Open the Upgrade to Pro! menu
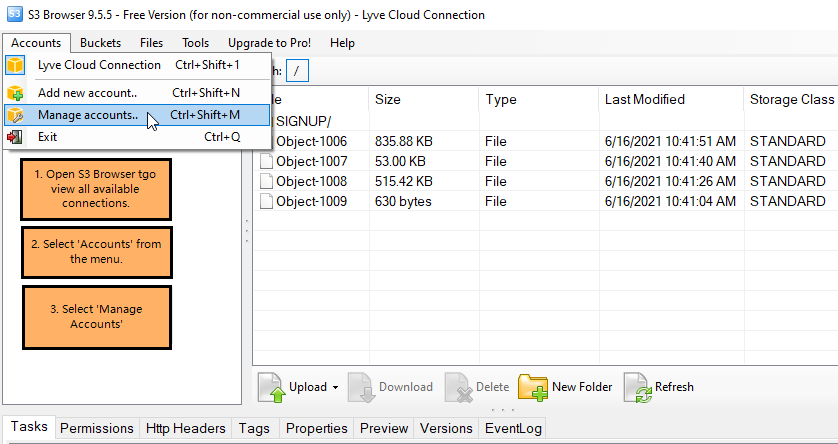Screen dimensions: 838x444 (269, 43)
